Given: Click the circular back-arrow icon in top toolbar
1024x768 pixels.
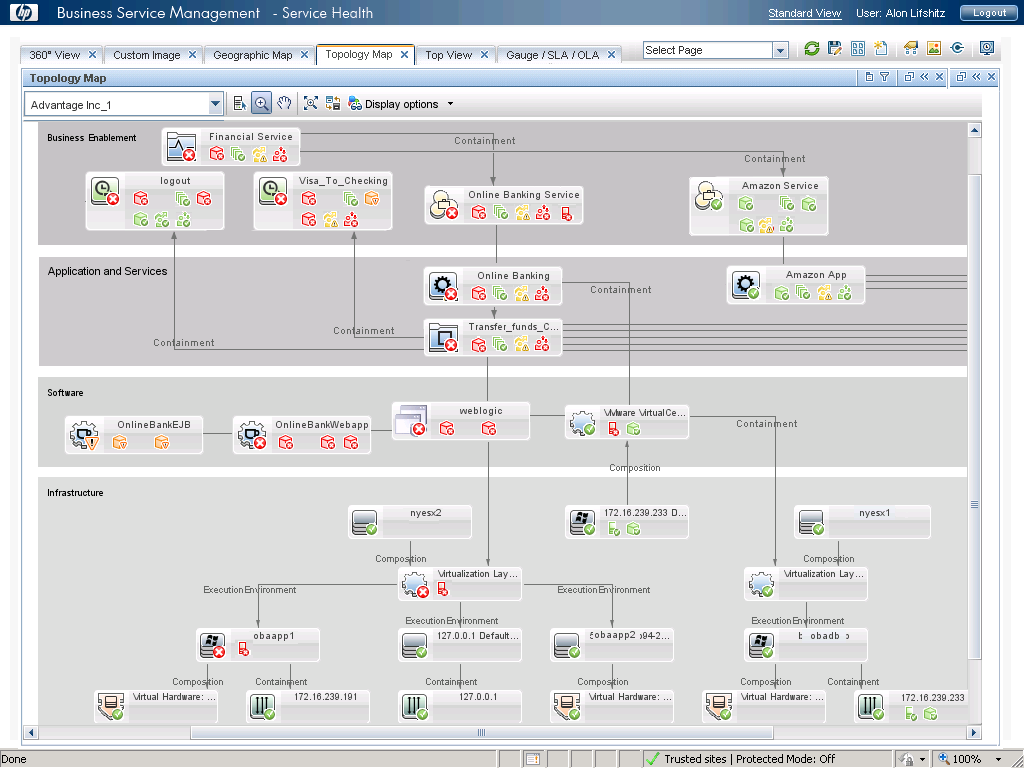Looking at the screenshot, I should pos(957,48).
